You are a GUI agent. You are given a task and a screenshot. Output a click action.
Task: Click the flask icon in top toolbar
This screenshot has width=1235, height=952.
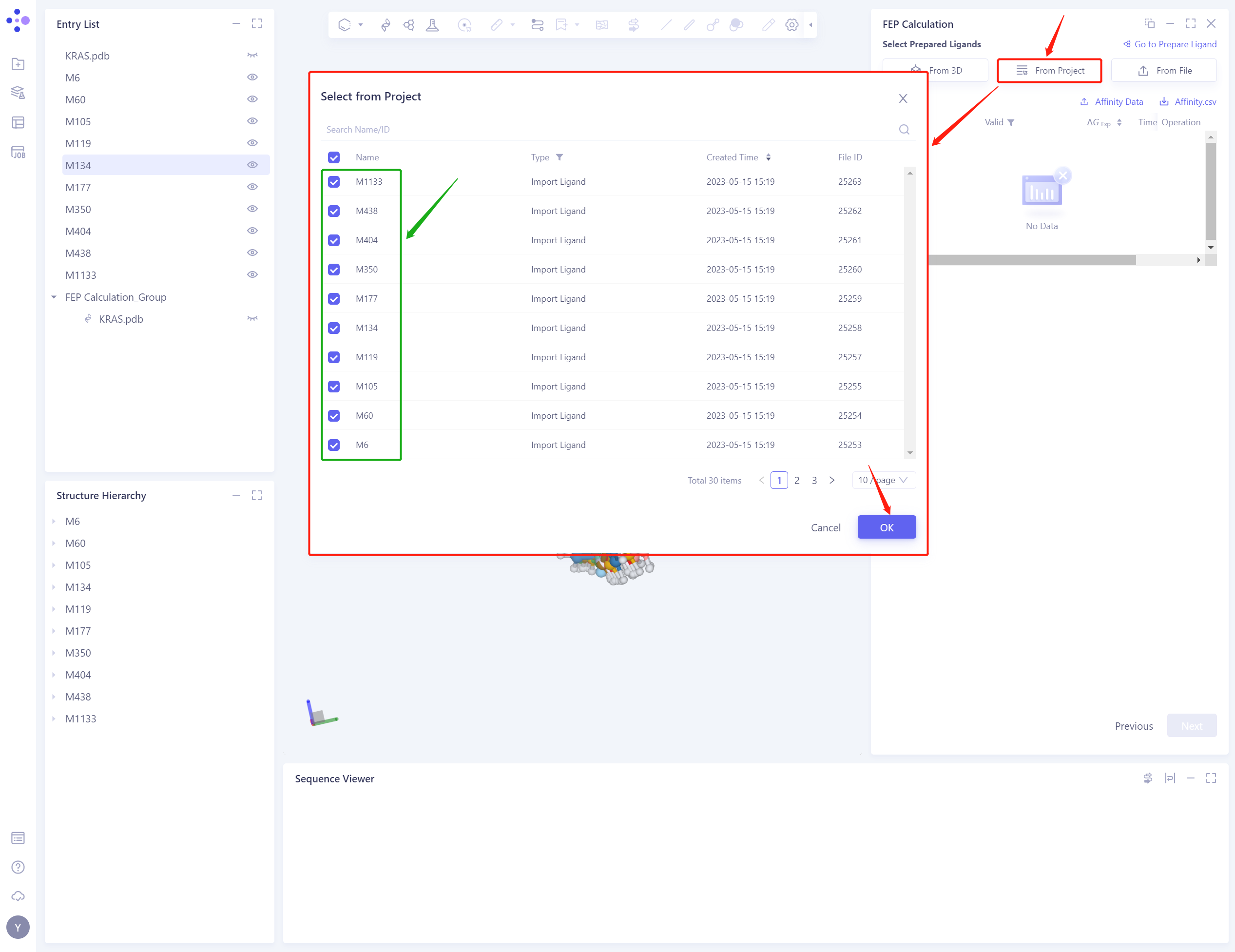pyautogui.click(x=432, y=25)
